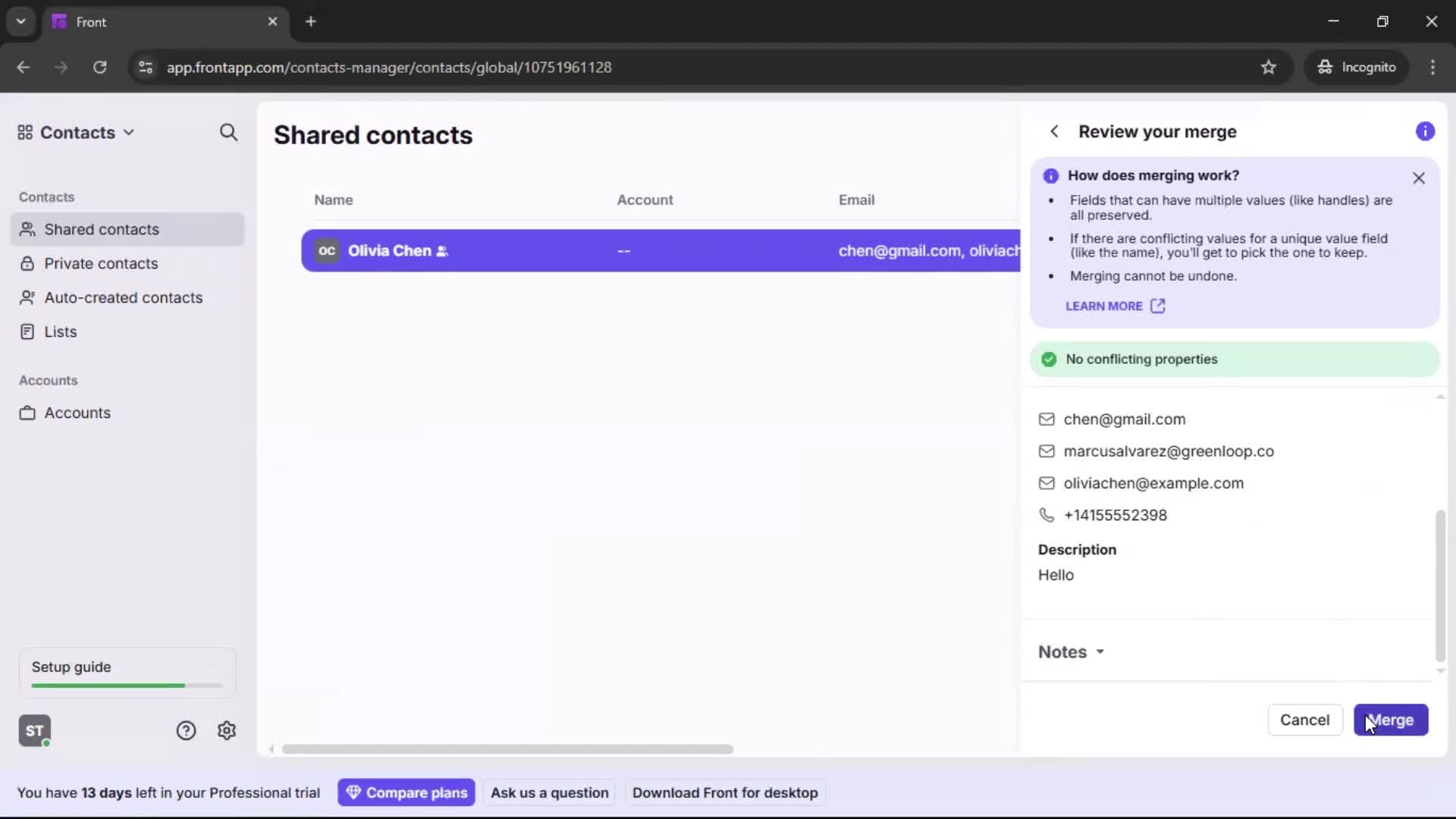The height and width of the screenshot is (819, 1456).
Task: Collapse the Notes section
Action: coord(1071,651)
